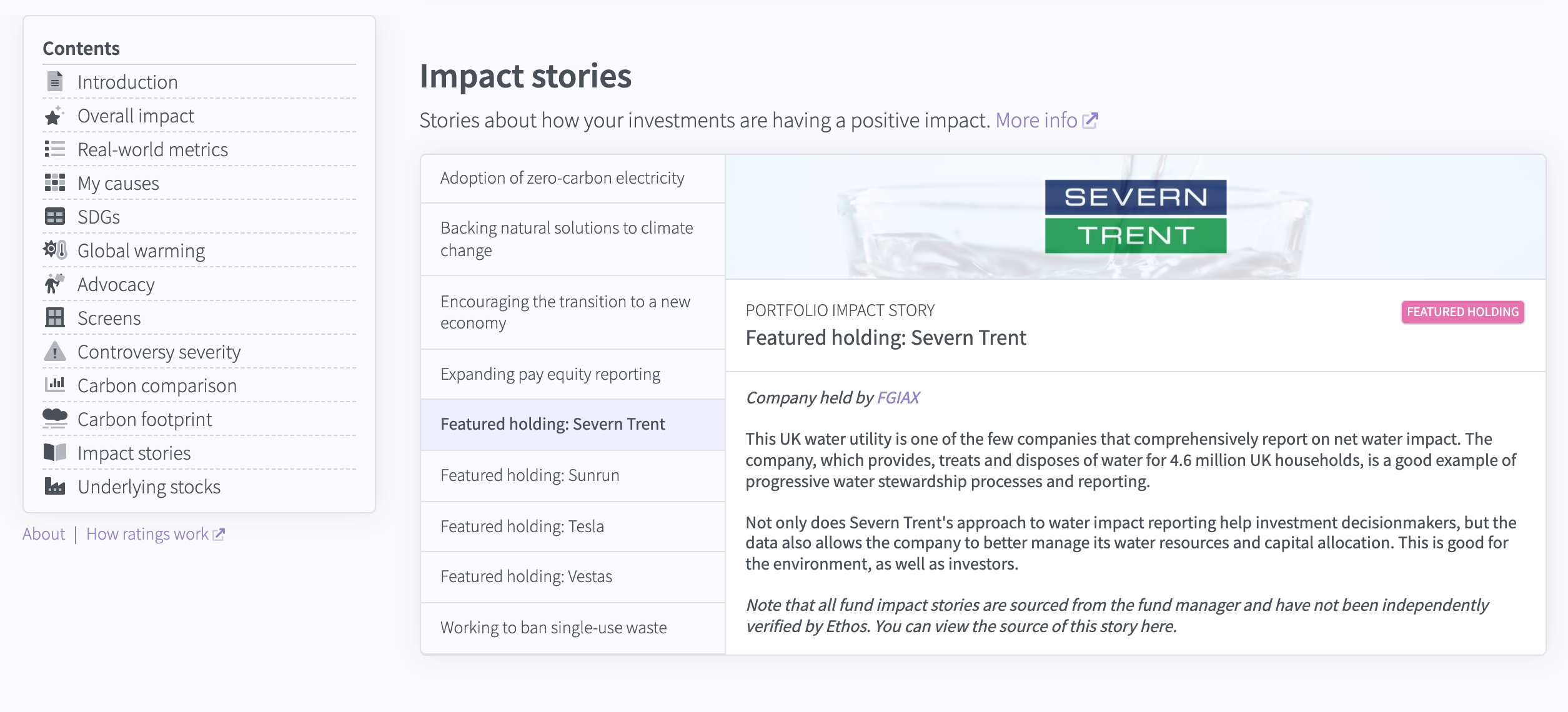Click the Overall impact star icon

[54, 116]
